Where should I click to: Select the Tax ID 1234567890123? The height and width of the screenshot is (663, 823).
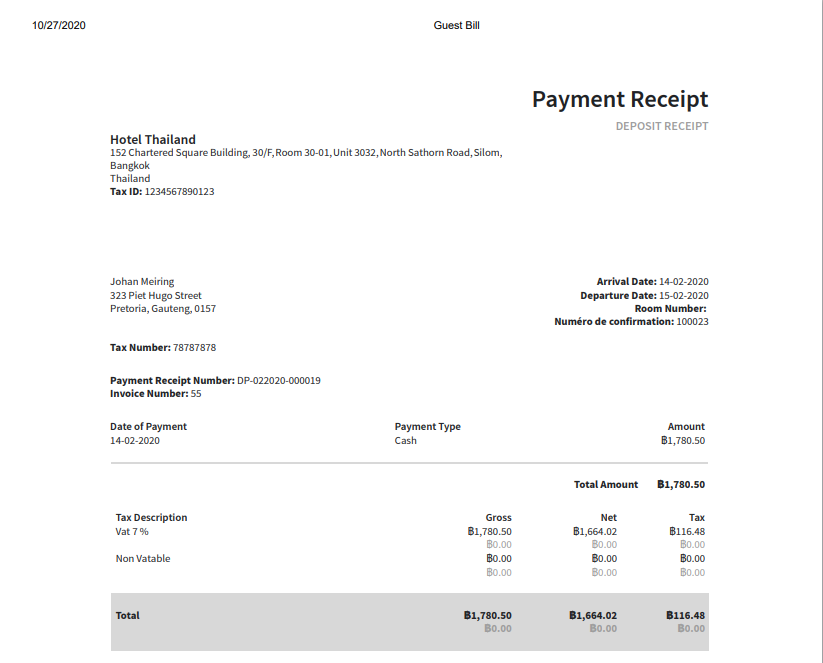[x=162, y=192]
